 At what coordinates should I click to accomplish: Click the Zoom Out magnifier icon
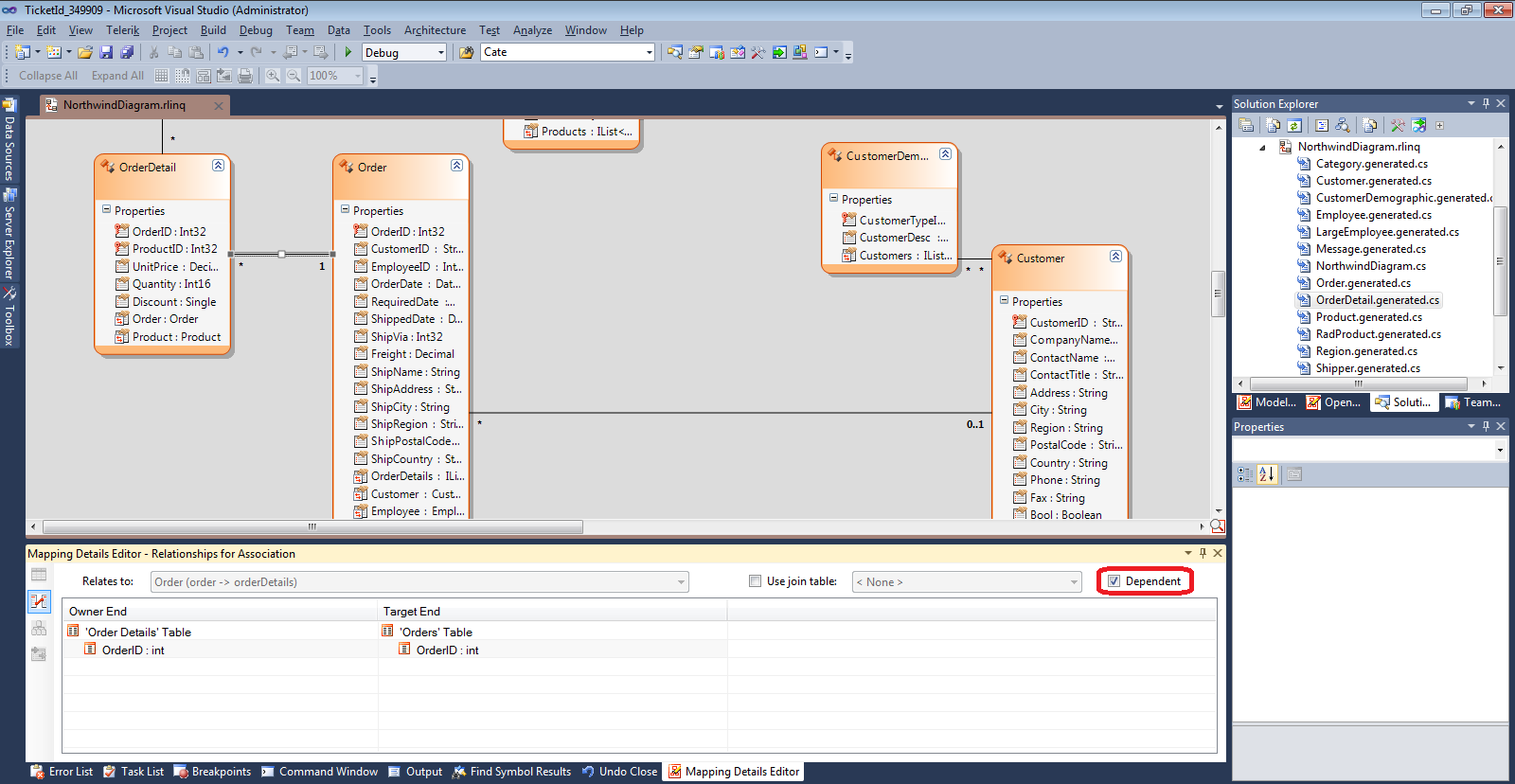click(x=294, y=76)
